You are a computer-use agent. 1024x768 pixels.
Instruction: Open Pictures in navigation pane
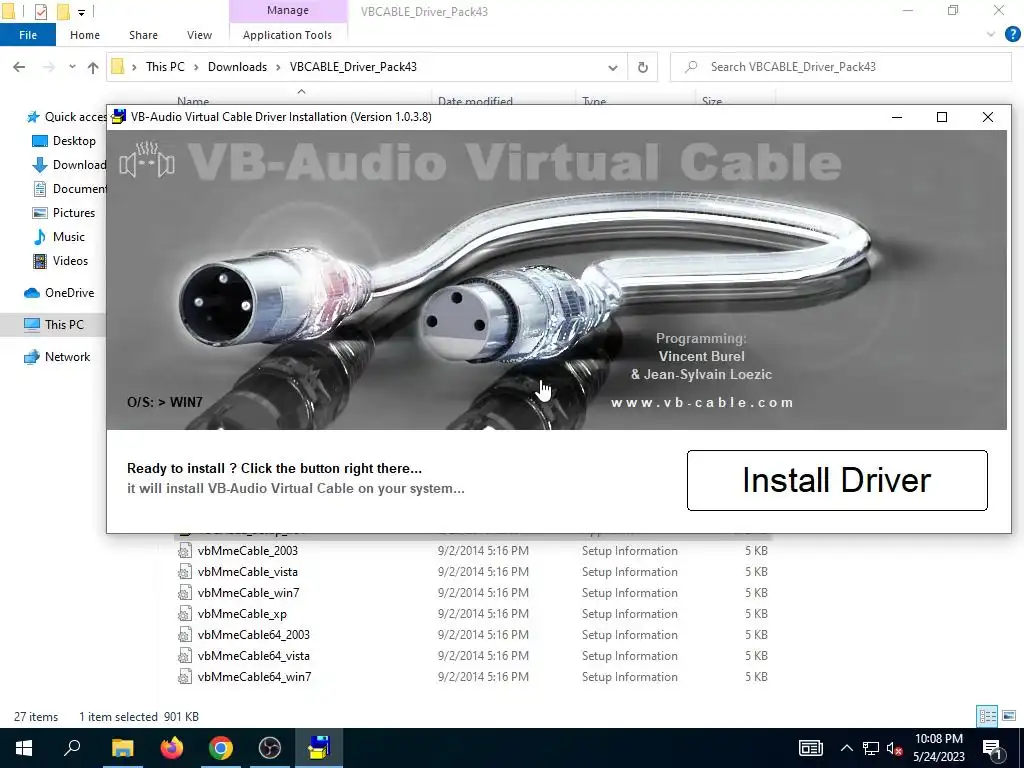pyautogui.click(x=64, y=213)
